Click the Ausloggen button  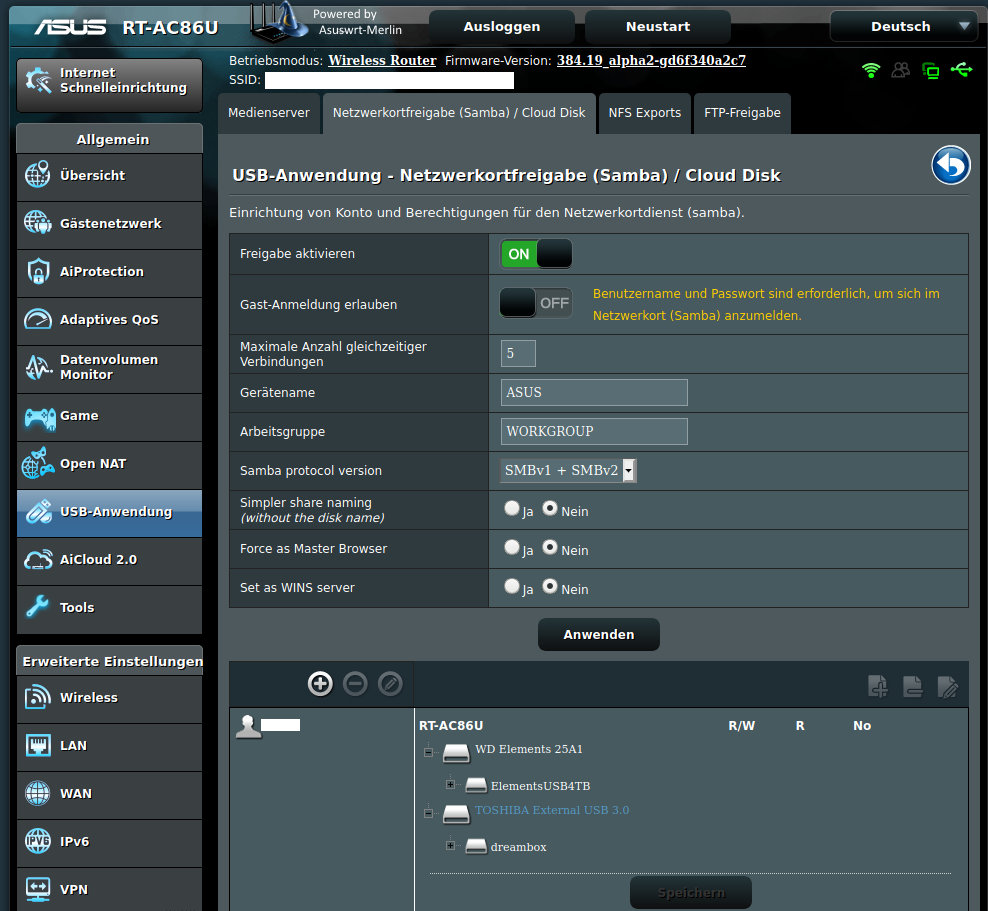pos(502,27)
